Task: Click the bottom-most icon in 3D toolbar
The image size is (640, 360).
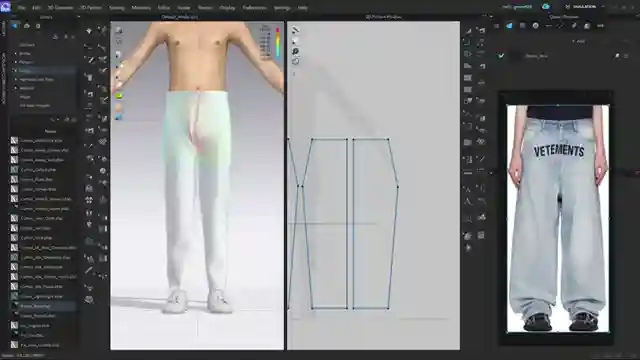Action: (89, 300)
